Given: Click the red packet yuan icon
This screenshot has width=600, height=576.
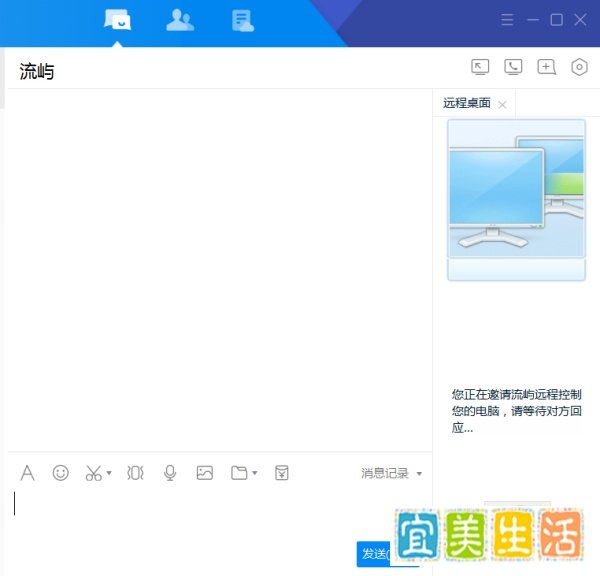Looking at the screenshot, I should pyautogui.click(x=282, y=473).
